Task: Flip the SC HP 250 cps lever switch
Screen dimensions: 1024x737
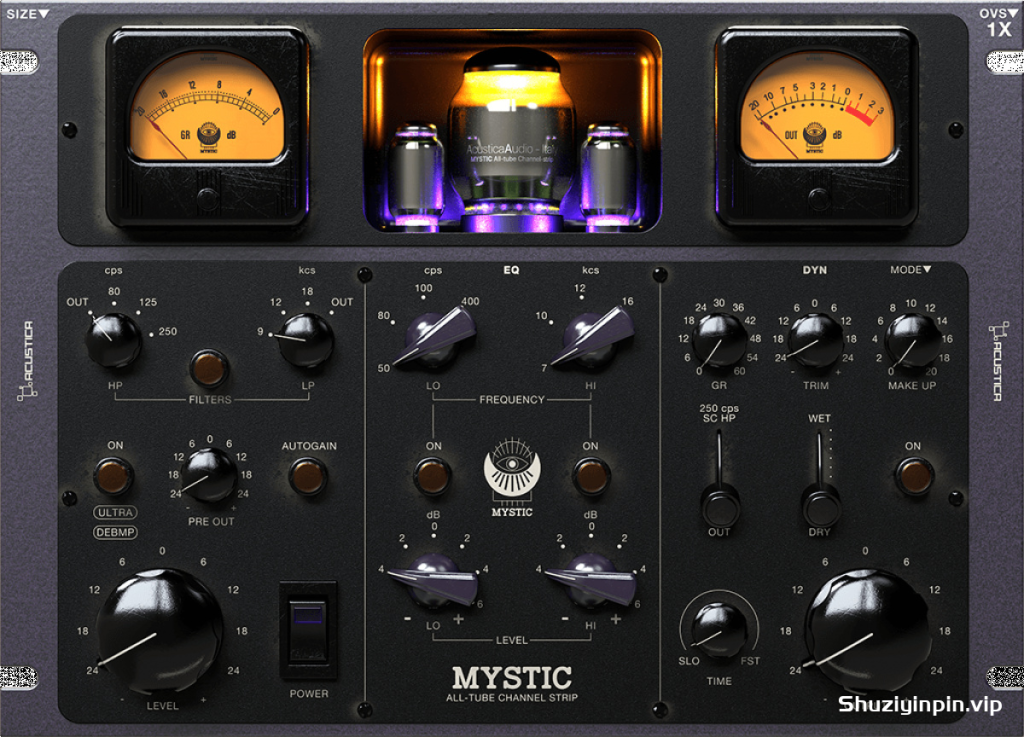Action: (719, 477)
